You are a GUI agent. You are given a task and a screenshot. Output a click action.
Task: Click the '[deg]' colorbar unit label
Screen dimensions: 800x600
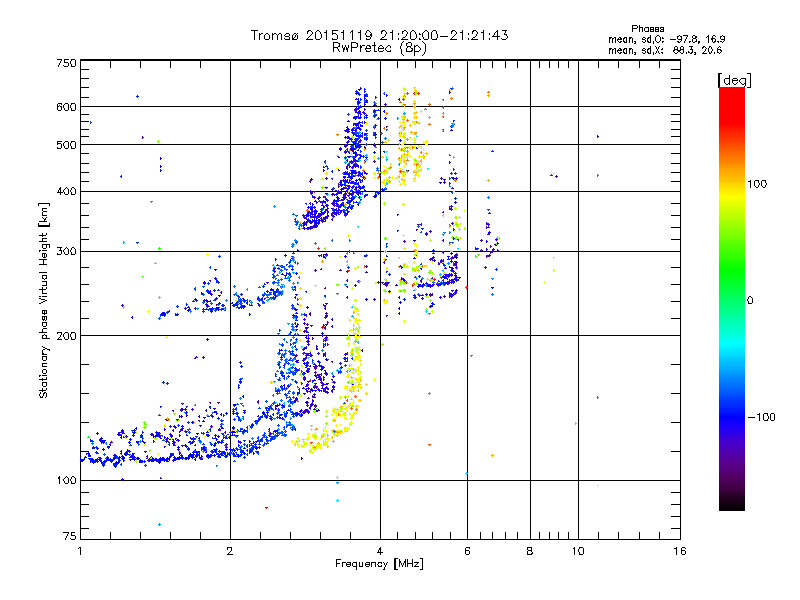[x=734, y=80]
